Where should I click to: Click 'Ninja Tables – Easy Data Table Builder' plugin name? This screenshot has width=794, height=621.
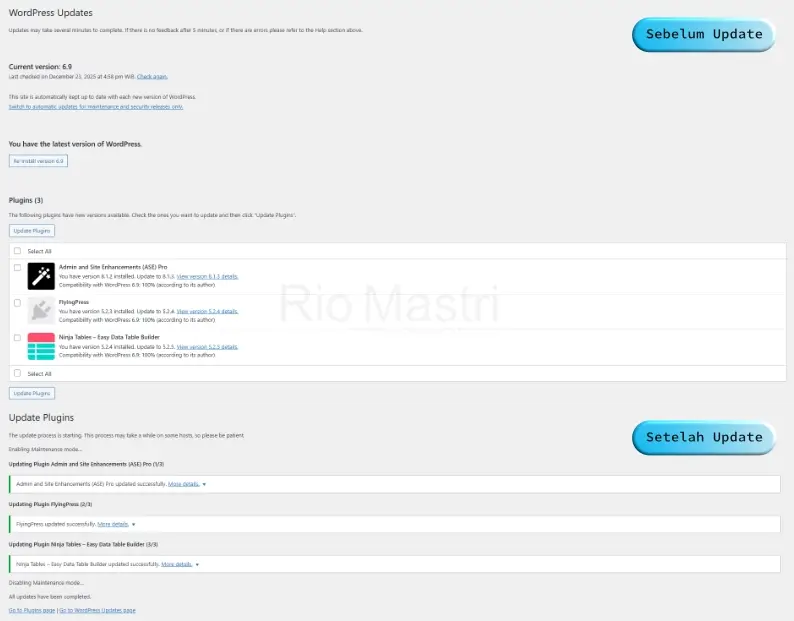click(x=109, y=337)
